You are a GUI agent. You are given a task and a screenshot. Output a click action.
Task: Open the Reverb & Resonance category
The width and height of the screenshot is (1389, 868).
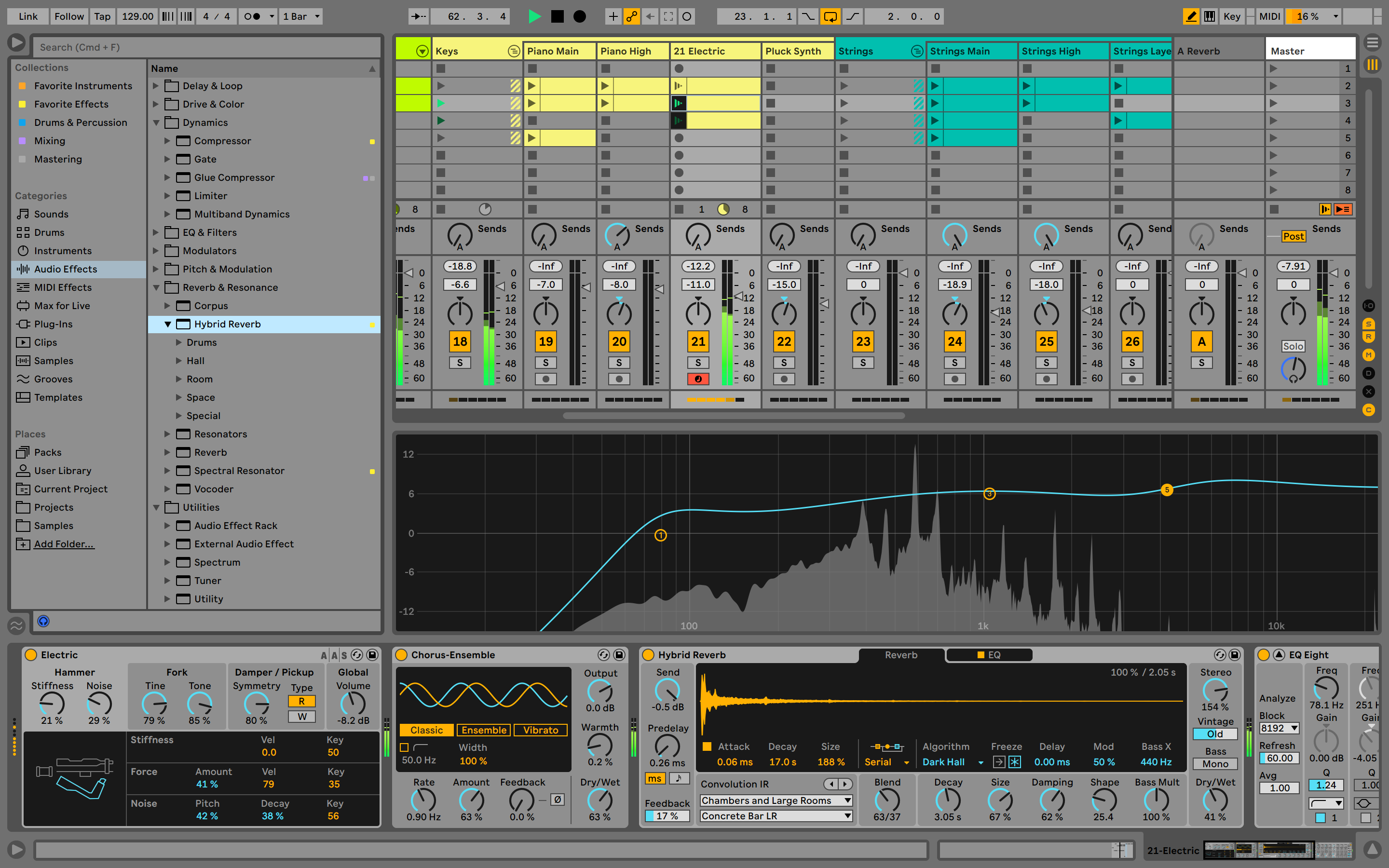pos(229,287)
